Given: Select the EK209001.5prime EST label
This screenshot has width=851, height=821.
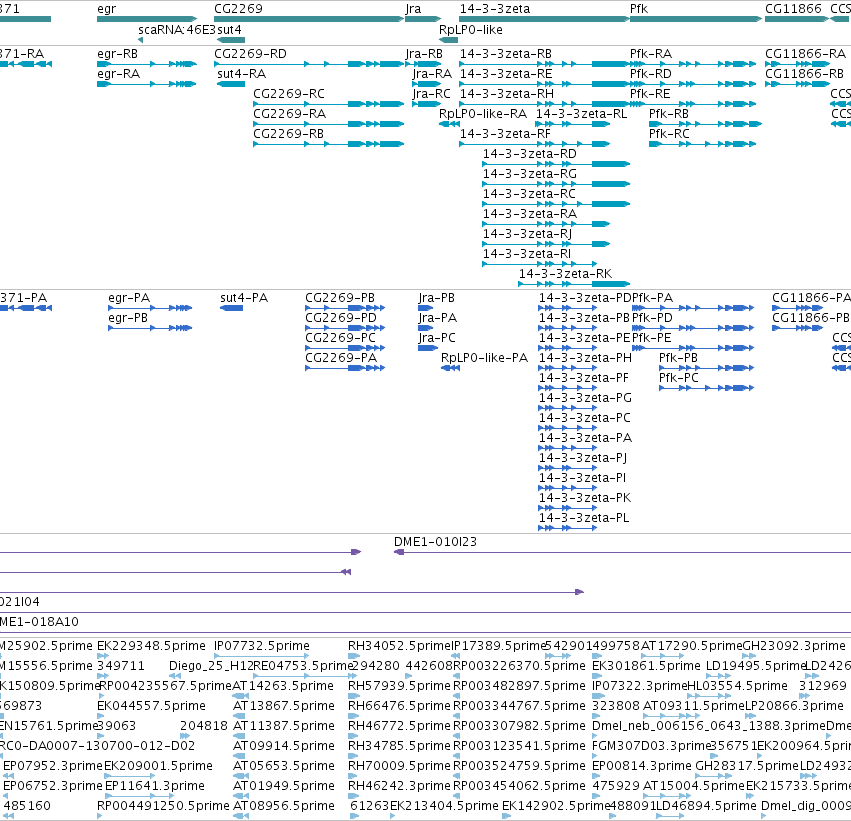Looking at the screenshot, I should coord(158,766).
